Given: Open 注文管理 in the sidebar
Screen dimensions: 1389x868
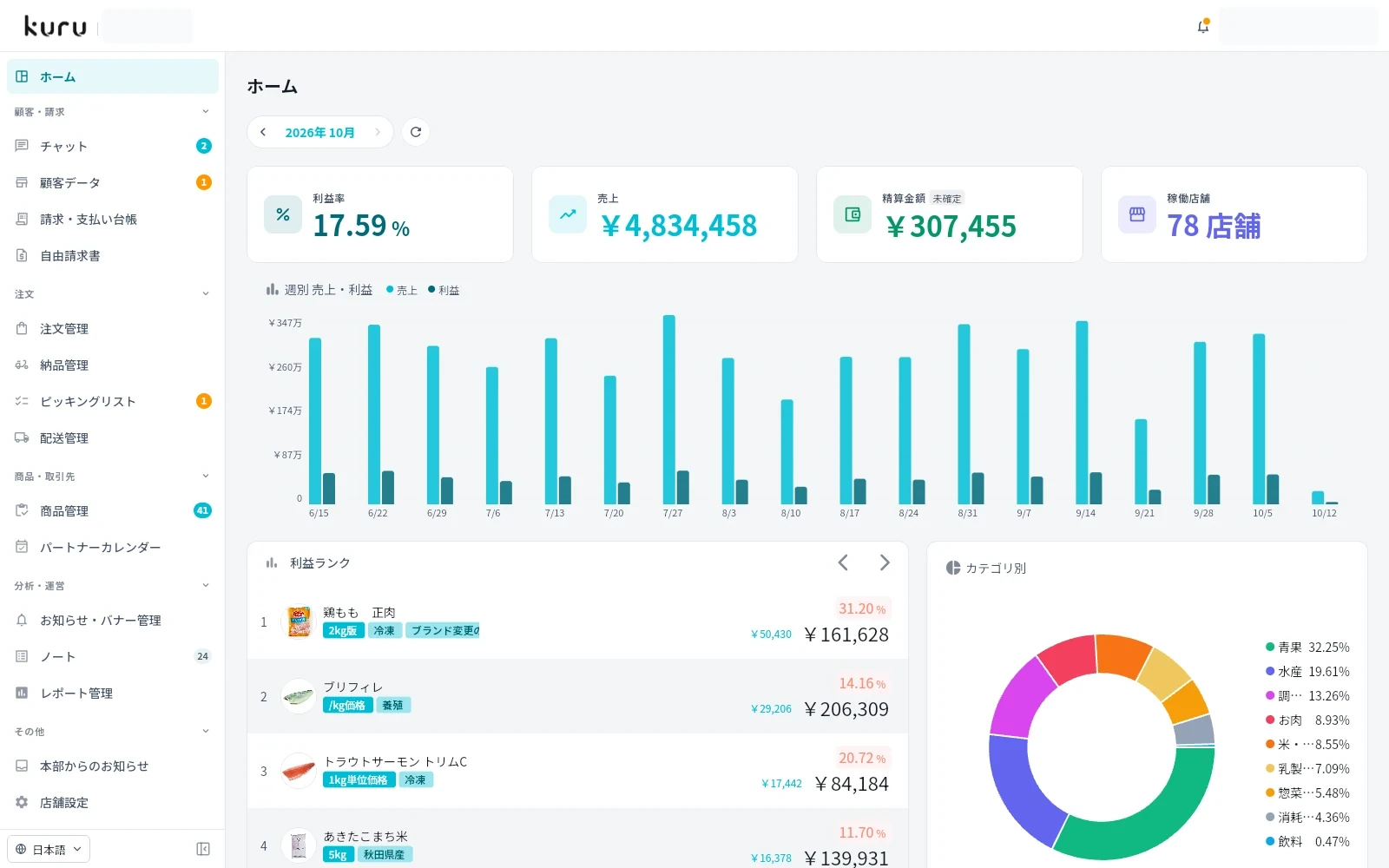Looking at the screenshot, I should coord(113,328).
